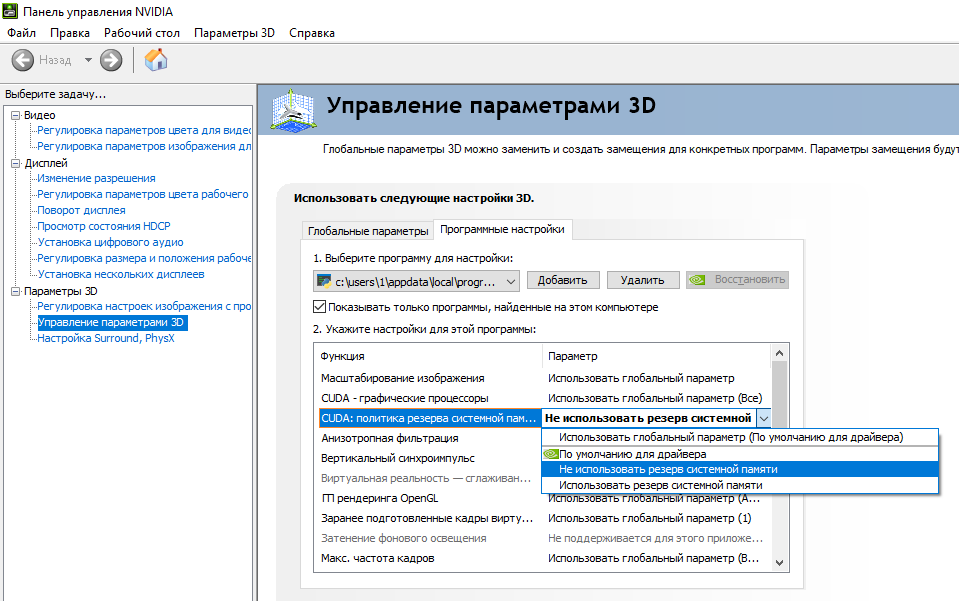Click the house icon in the toolbar

point(156,60)
